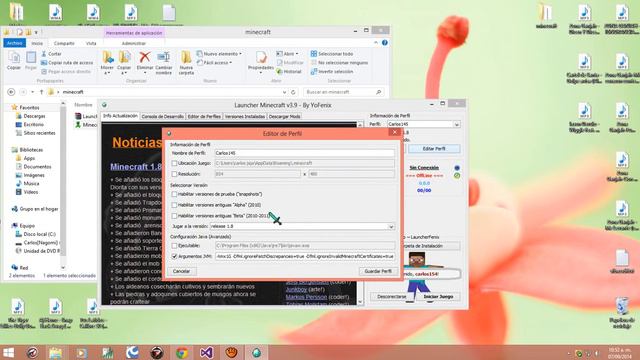640x360 pixels.
Task: Select the minecraft folder on the desktop
Action: pyautogui.click(x=546, y=16)
